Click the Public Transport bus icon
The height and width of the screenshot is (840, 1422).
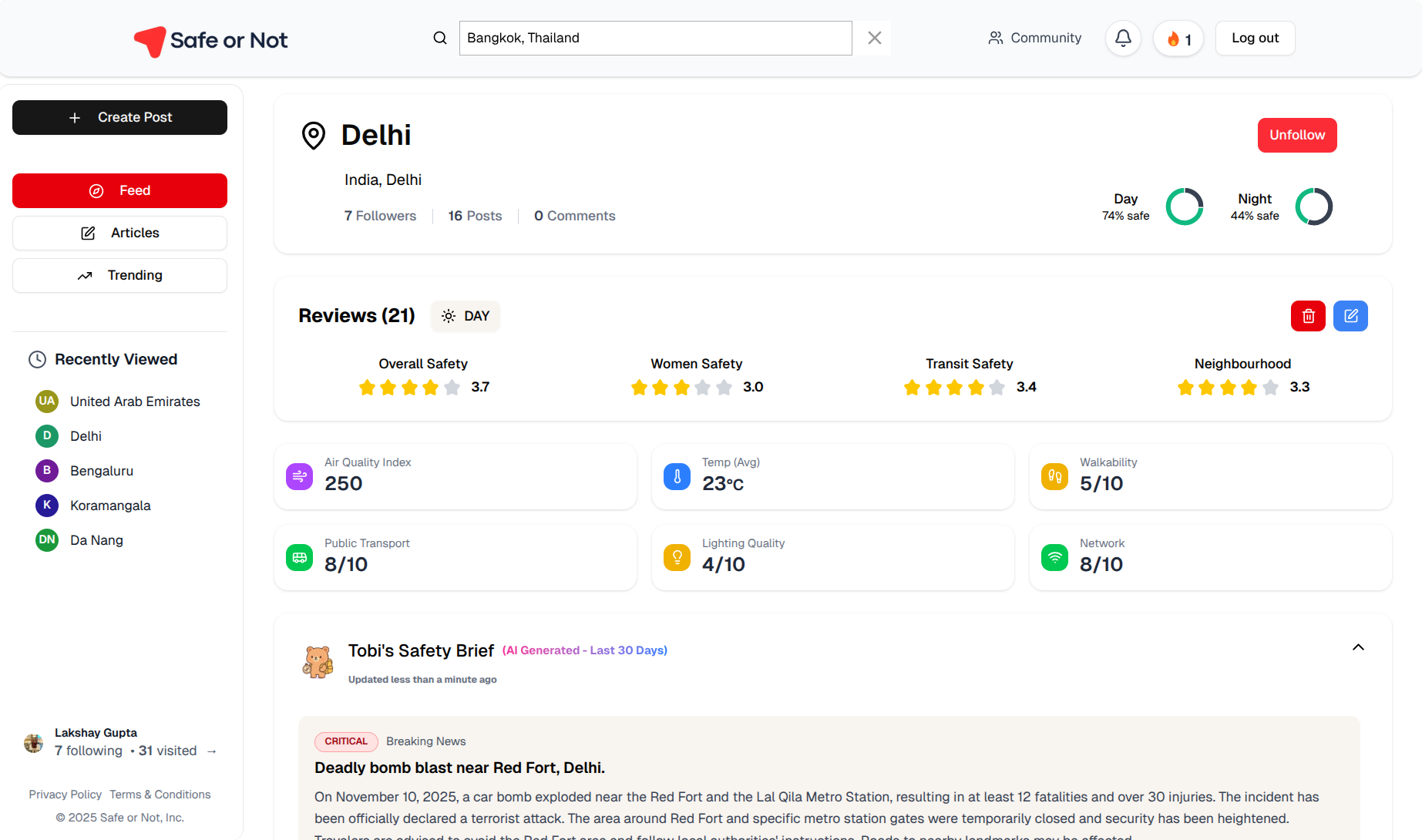[x=299, y=558]
